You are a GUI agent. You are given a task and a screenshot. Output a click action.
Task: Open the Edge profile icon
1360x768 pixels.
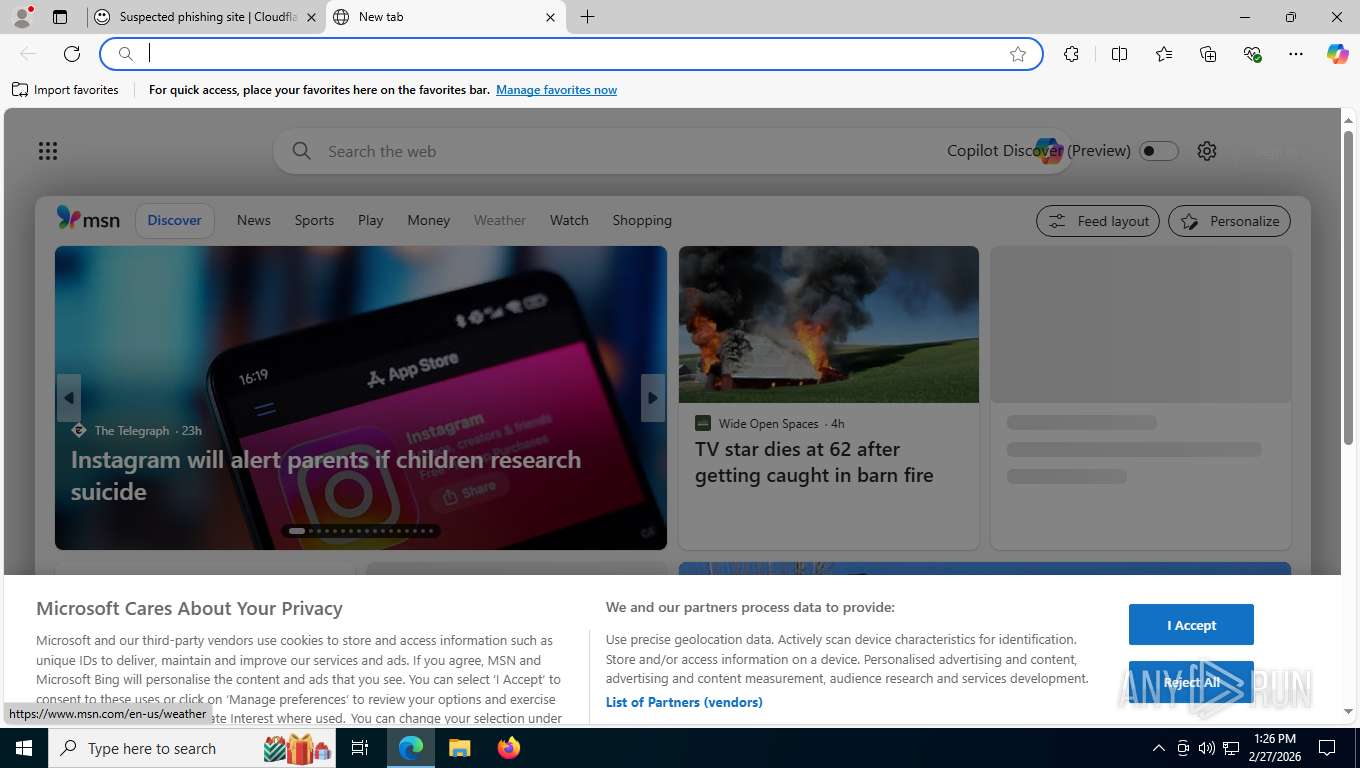pyautogui.click(x=22, y=17)
